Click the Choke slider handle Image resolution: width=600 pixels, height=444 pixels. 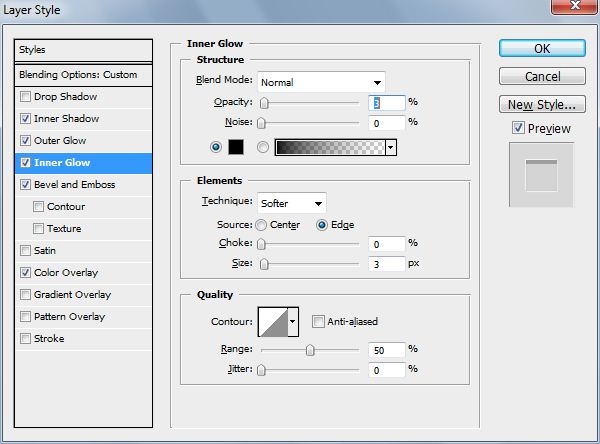click(261, 244)
